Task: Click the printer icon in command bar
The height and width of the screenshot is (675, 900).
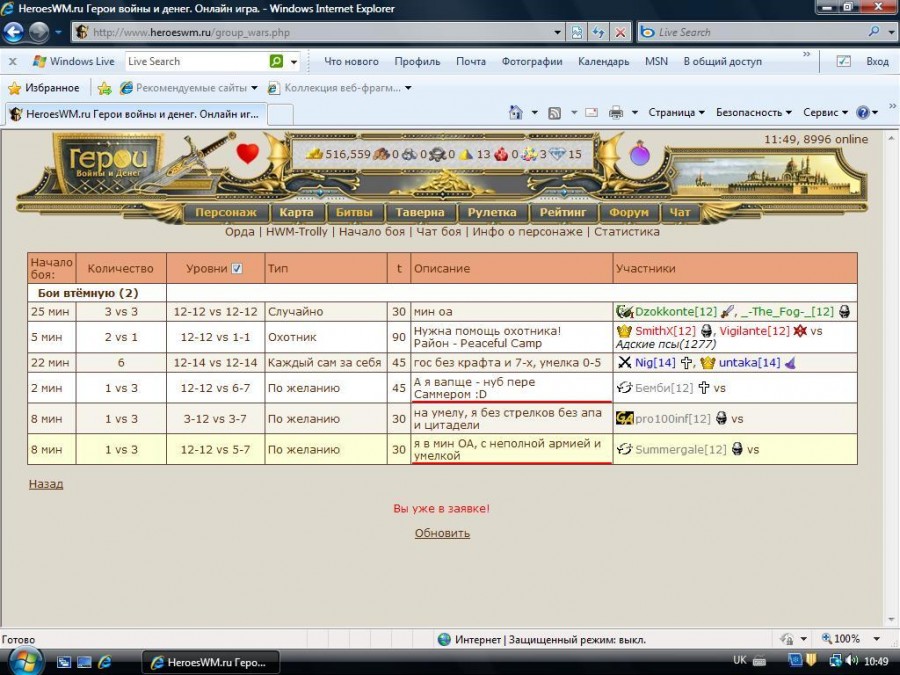Action: point(616,113)
